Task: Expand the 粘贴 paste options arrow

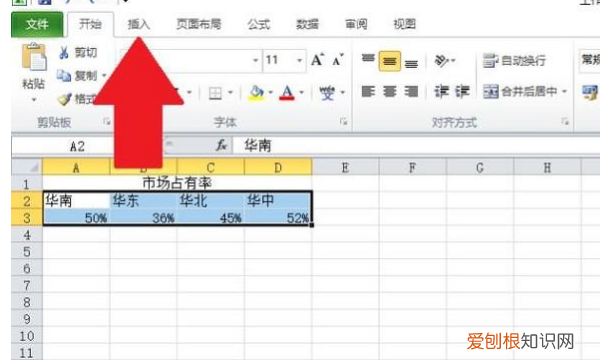Action: pyautogui.click(x=34, y=100)
